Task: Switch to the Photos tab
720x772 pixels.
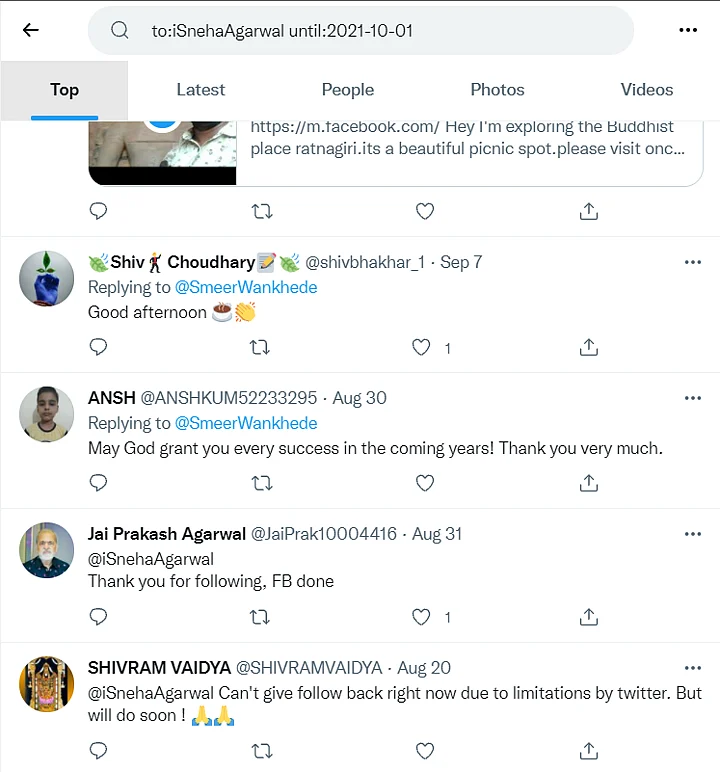Action: [497, 90]
